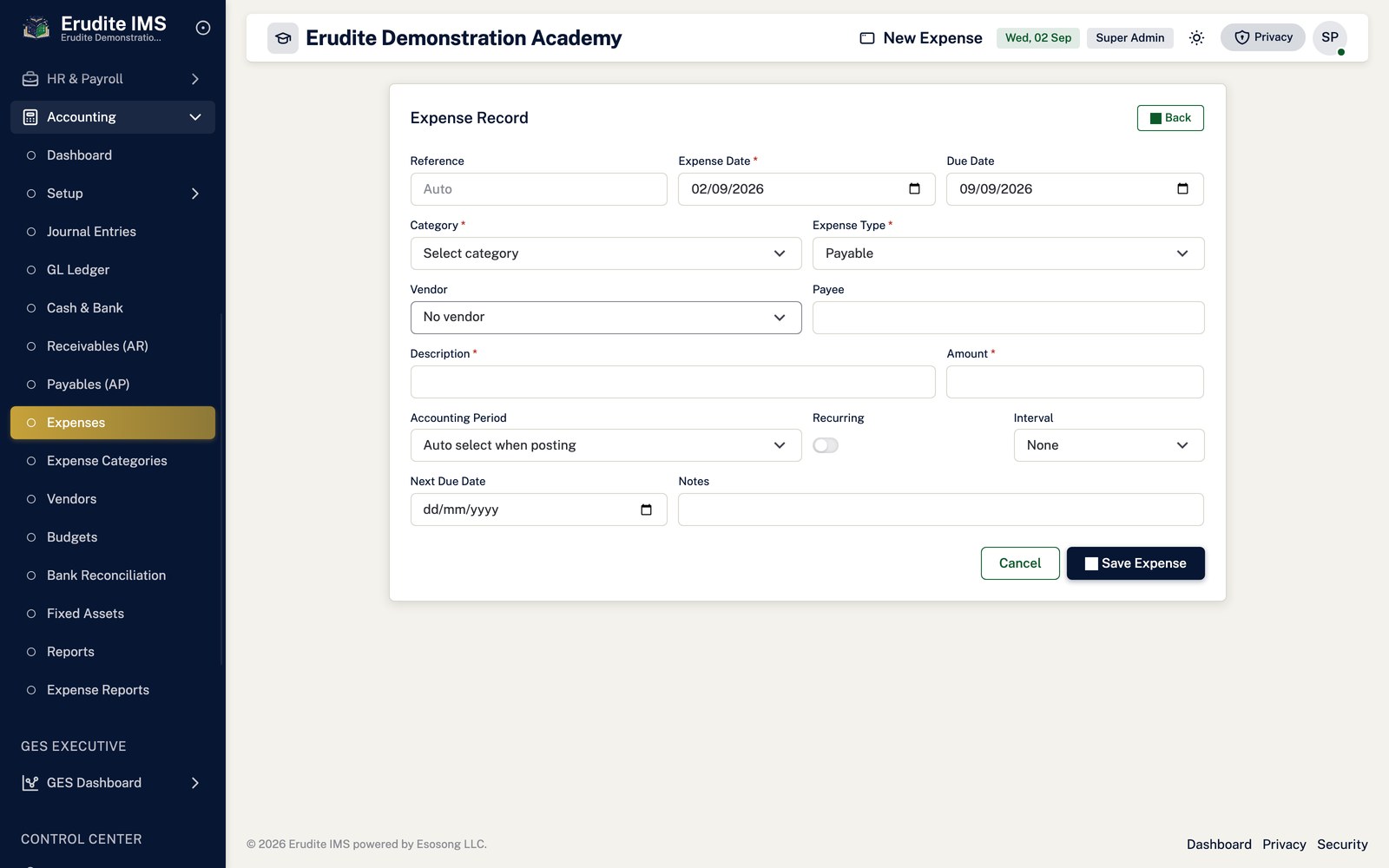Screen dimensions: 1389x868
Task: Click the Back button
Action: pyautogui.click(x=1170, y=118)
